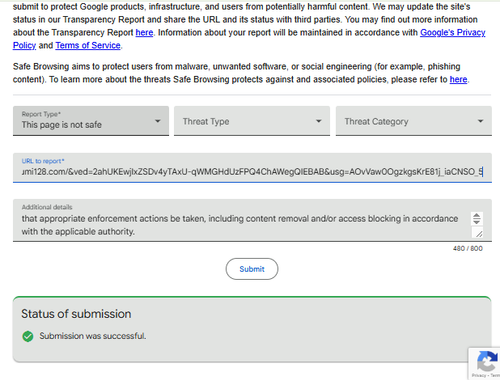Viewport: 500px width, 380px height.
Task: Expand the Threat Type dropdown
Action: click(x=252, y=121)
